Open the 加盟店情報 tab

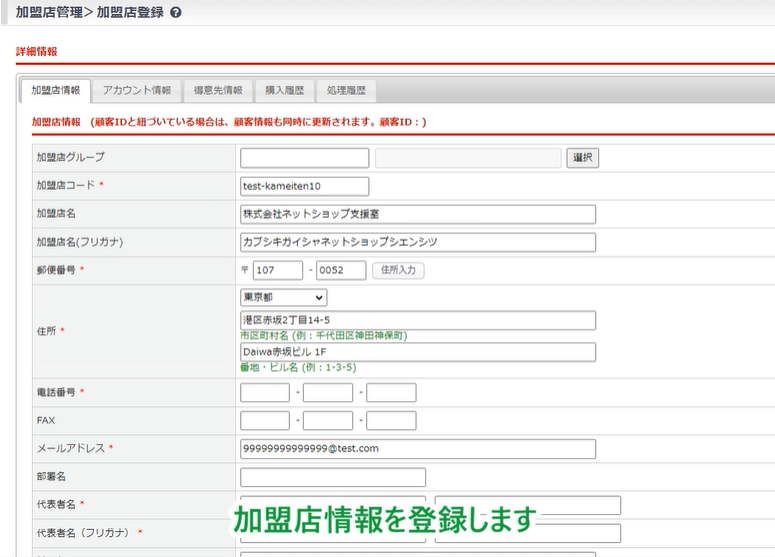55,90
